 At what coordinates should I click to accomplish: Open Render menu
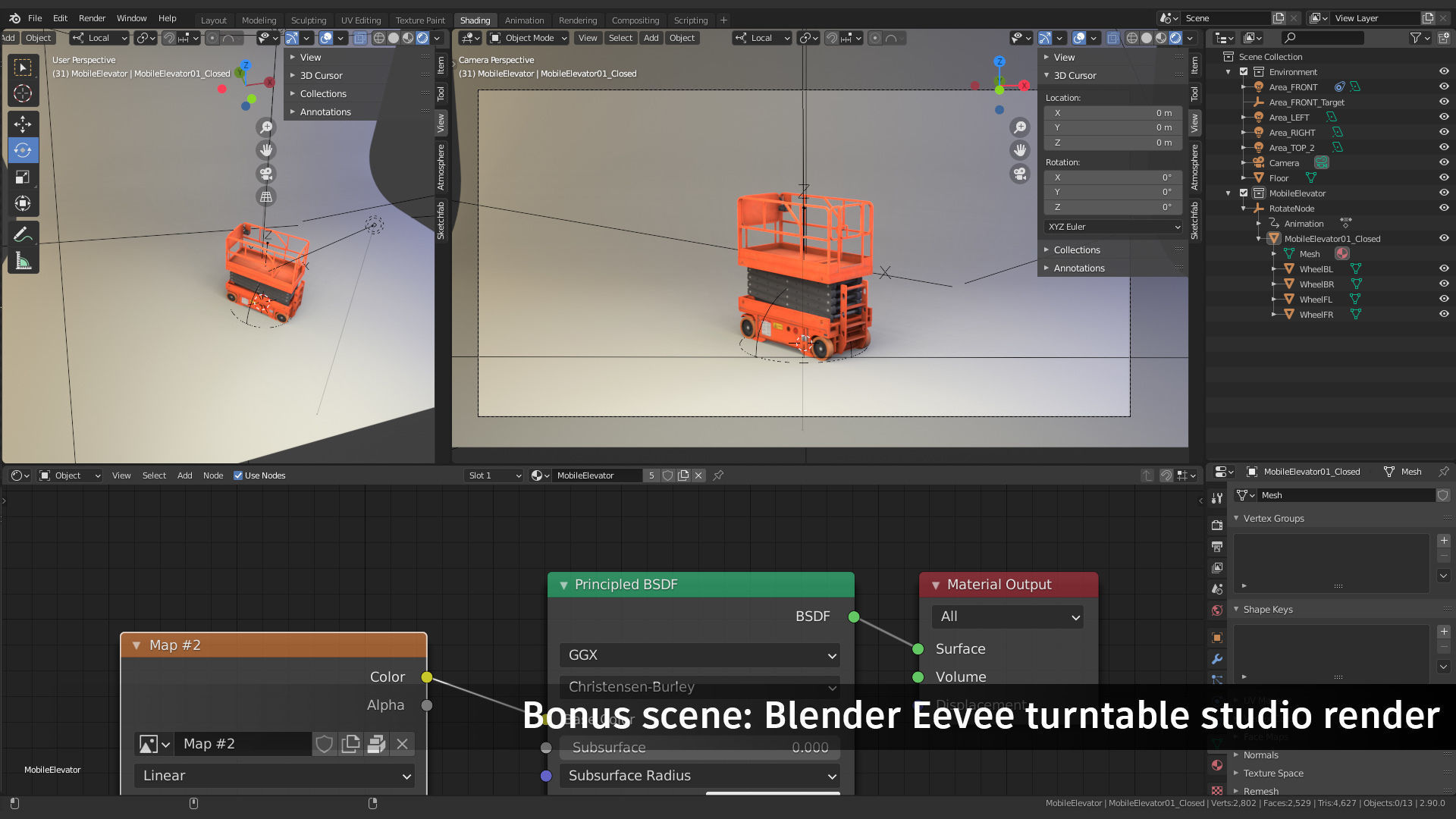pos(92,18)
